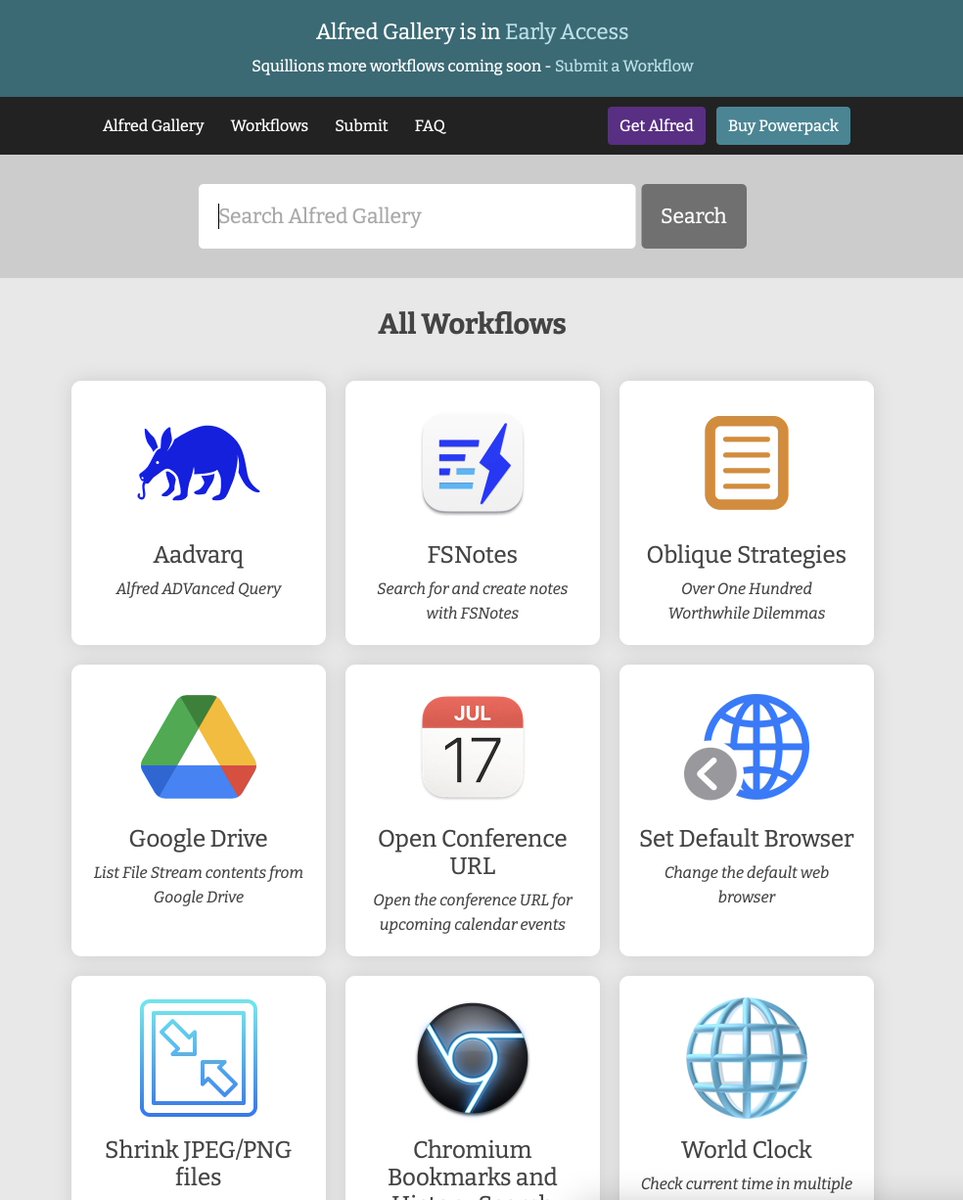Click the Early Access link in banner

(x=567, y=32)
